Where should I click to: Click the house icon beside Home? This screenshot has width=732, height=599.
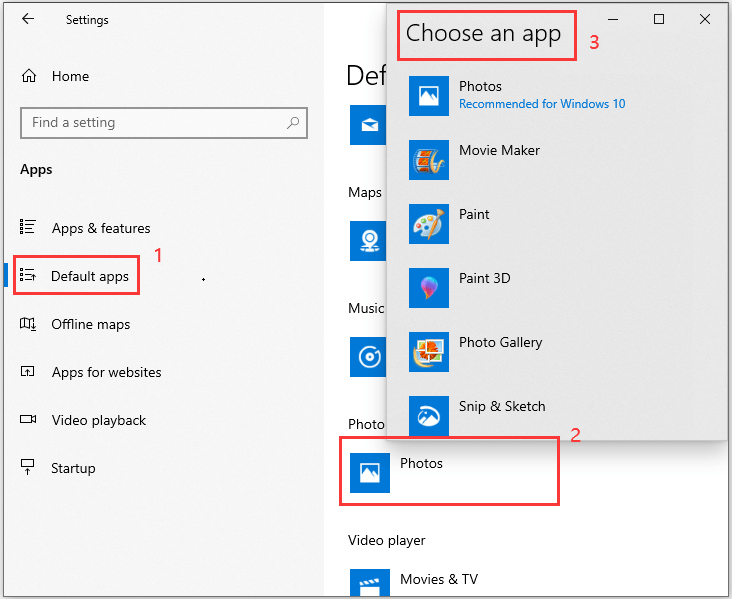pyautogui.click(x=29, y=76)
